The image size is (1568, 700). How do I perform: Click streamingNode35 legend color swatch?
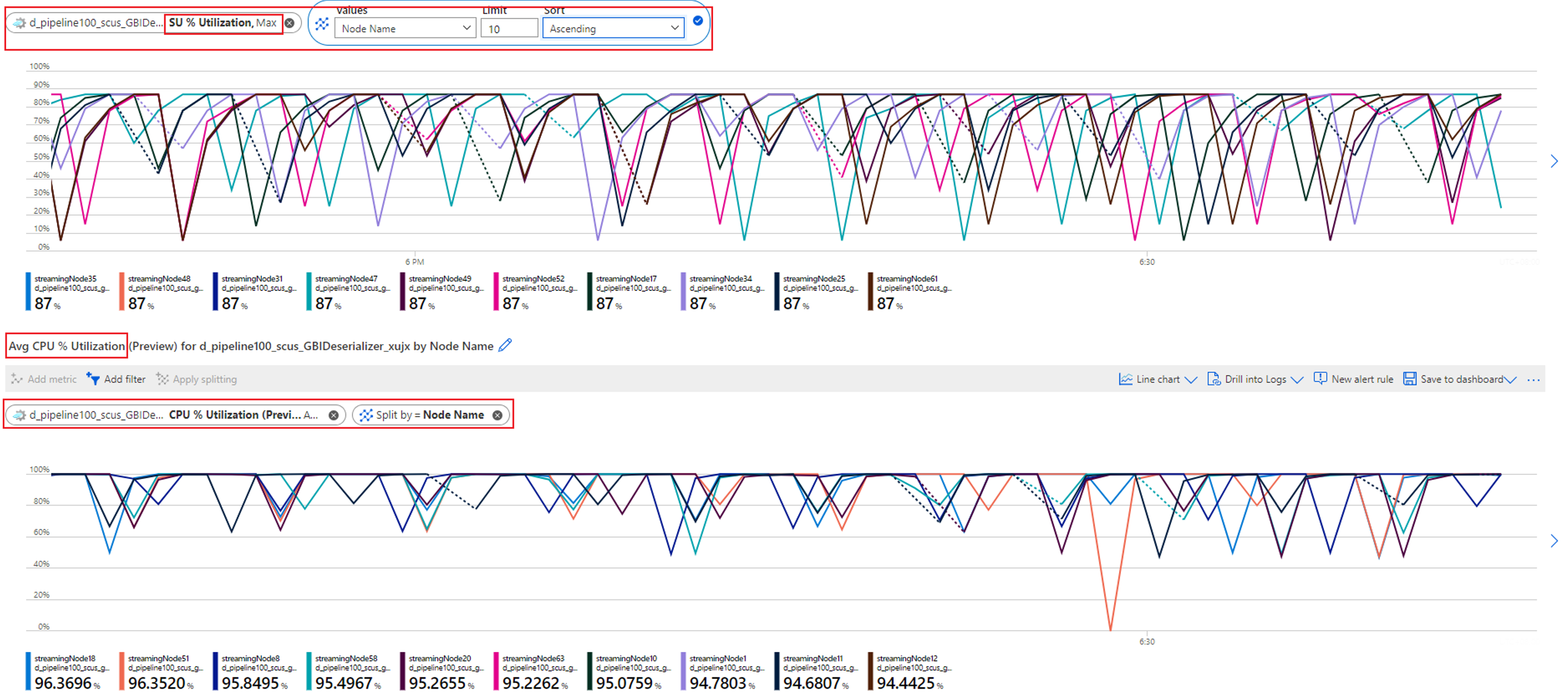pos(28,291)
